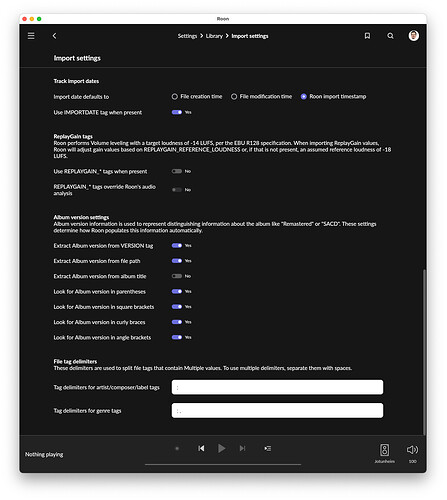The height and width of the screenshot is (500, 447).
Task: Toggle Extract Album version from VERSION tag
Action: tap(177, 246)
